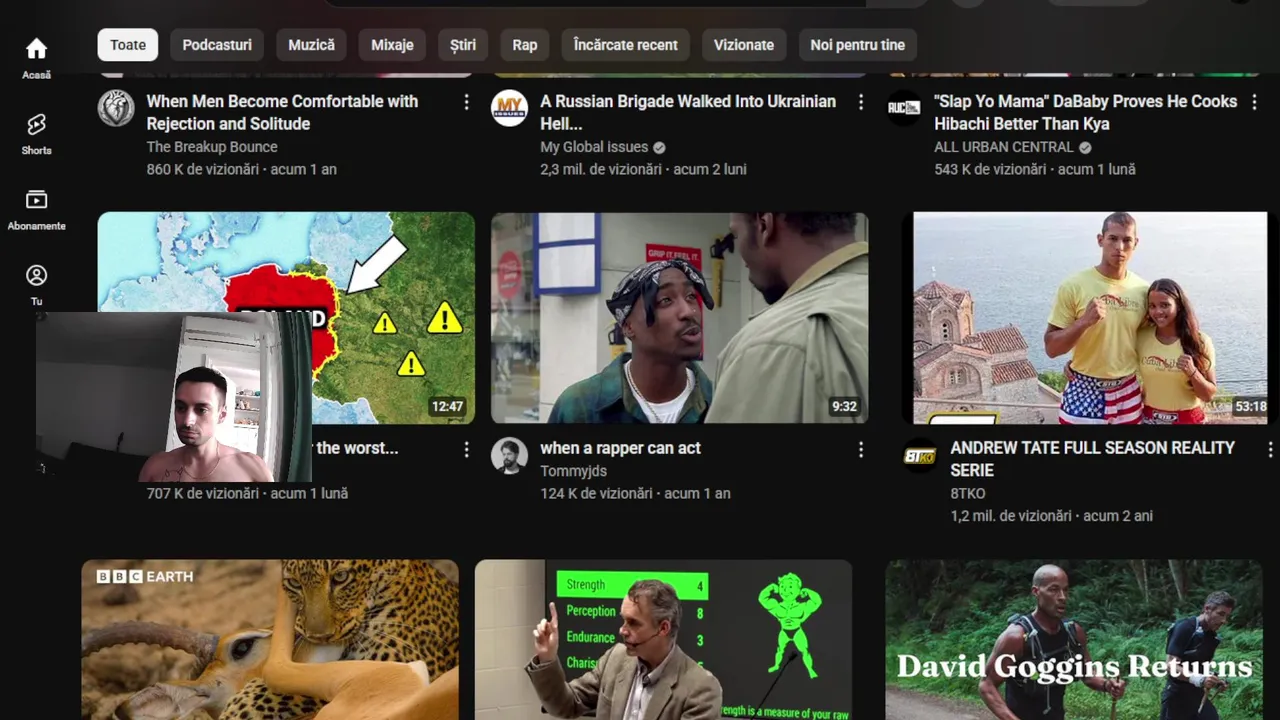The width and height of the screenshot is (1280, 720).
Task: Open Abonamente subscriptions in sidebar
Action: pyautogui.click(x=36, y=210)
